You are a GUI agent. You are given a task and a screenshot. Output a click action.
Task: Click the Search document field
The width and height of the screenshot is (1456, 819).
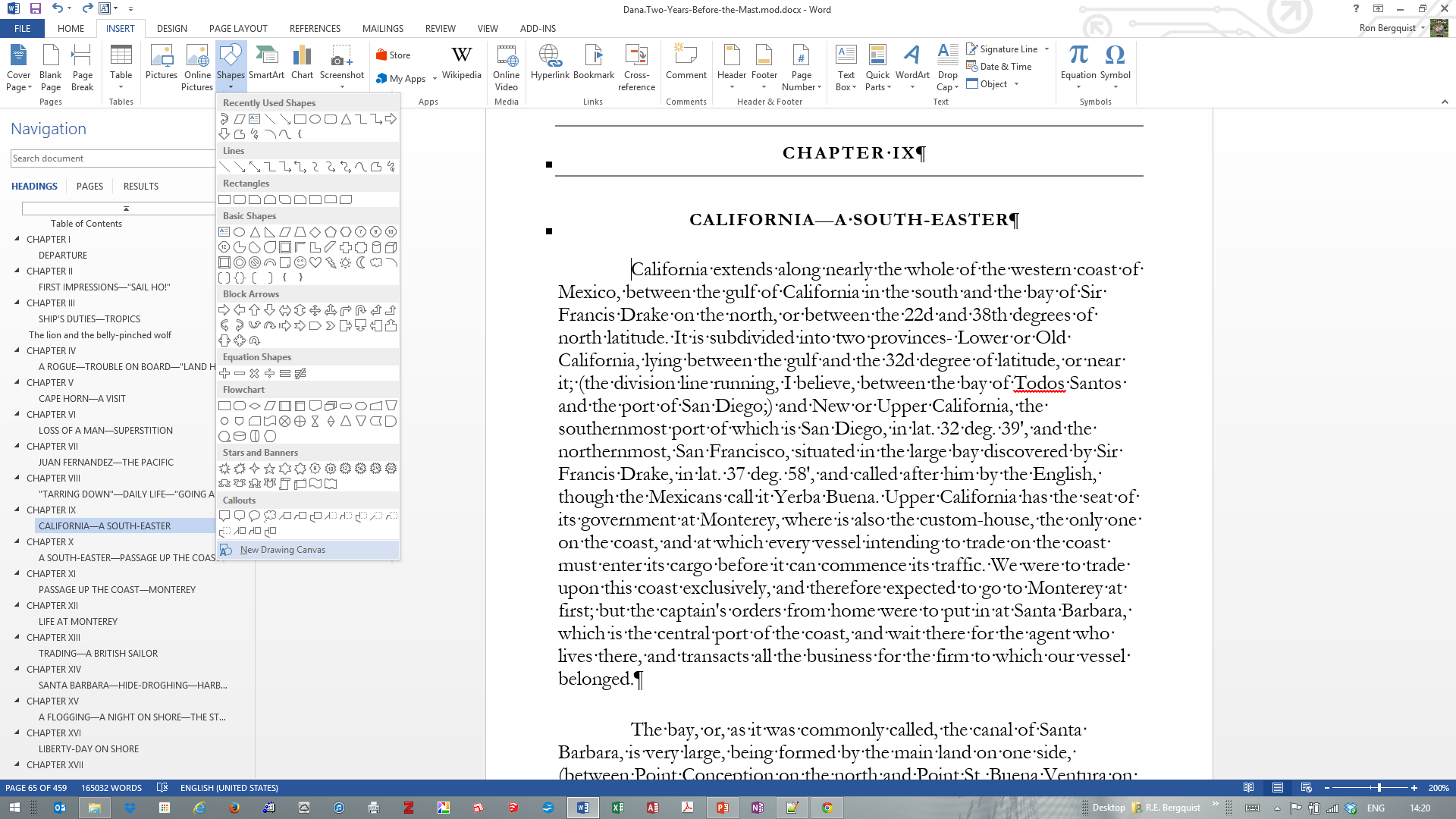point(112,158)
